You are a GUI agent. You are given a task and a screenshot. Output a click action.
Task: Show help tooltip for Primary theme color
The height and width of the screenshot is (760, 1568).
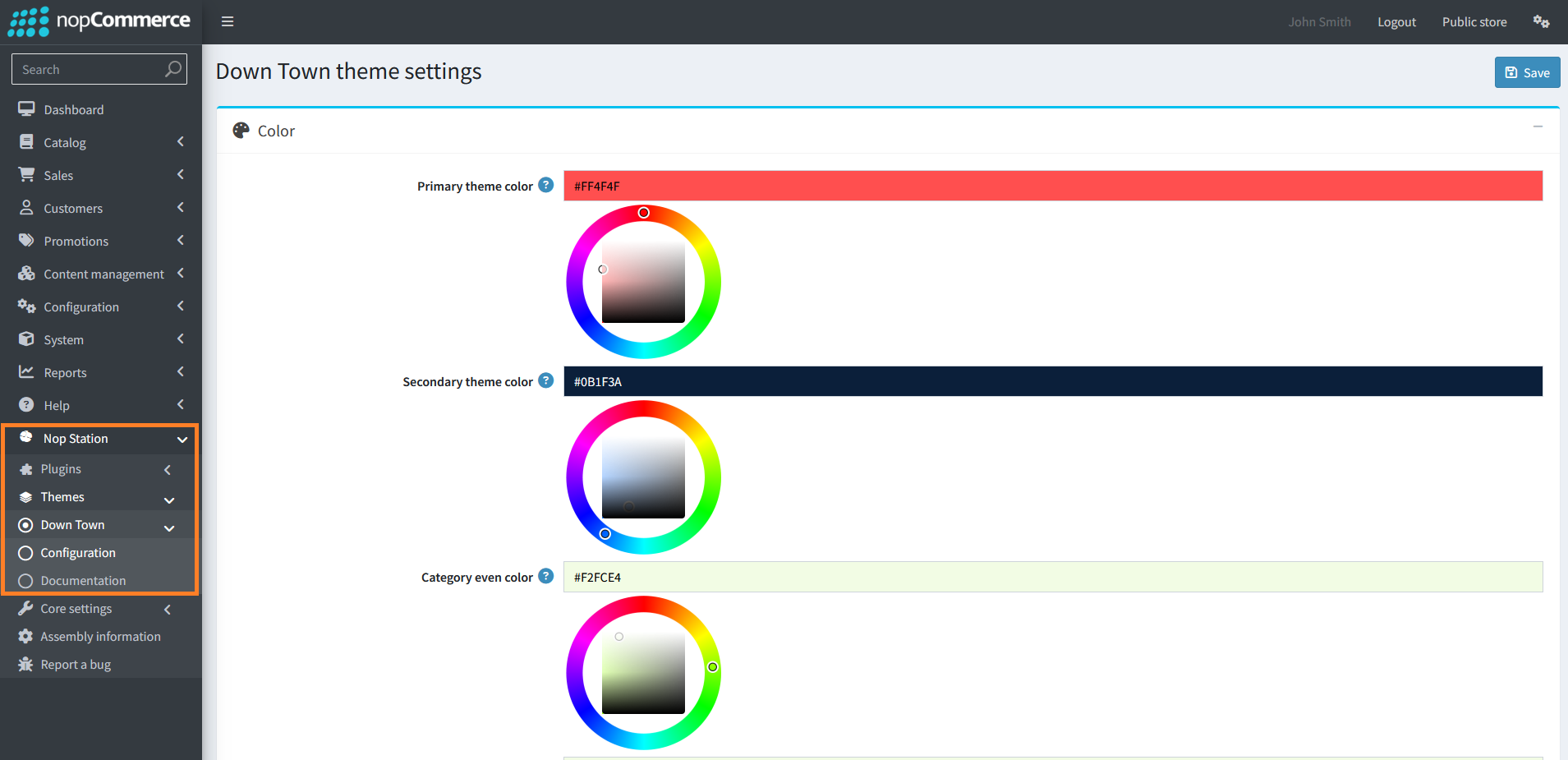pos(546,185)
